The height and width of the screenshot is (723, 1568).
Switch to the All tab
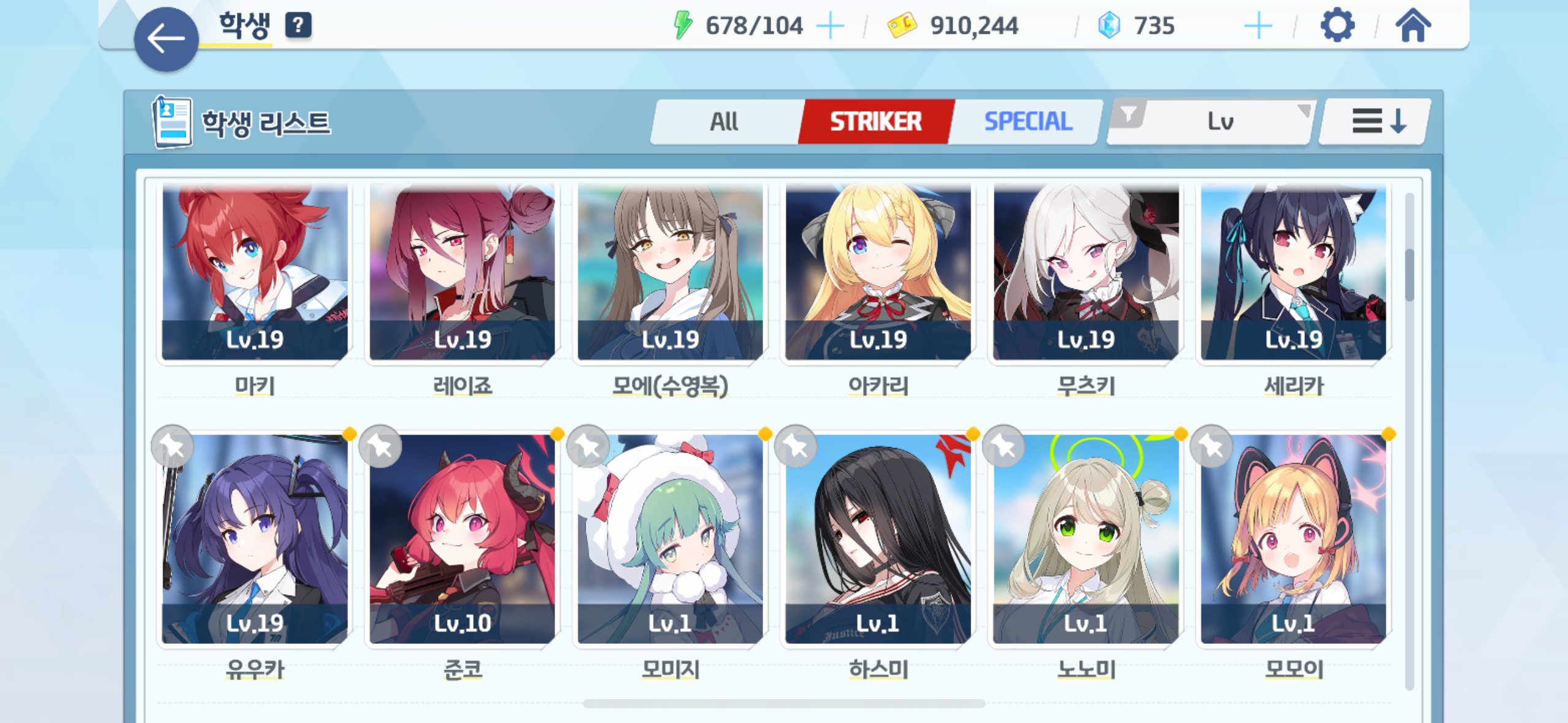(724, 121)
